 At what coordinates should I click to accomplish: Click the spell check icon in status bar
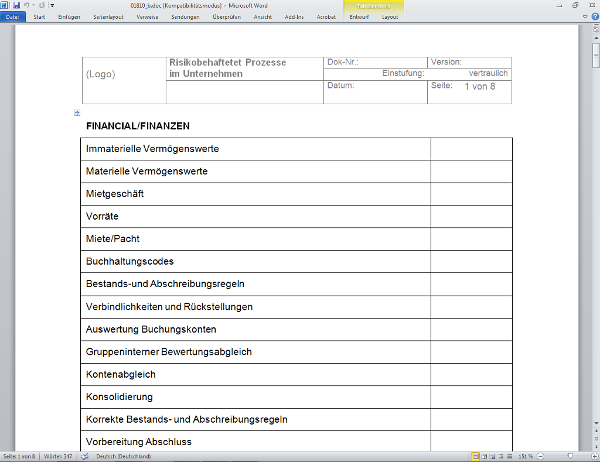pos(85,456)
